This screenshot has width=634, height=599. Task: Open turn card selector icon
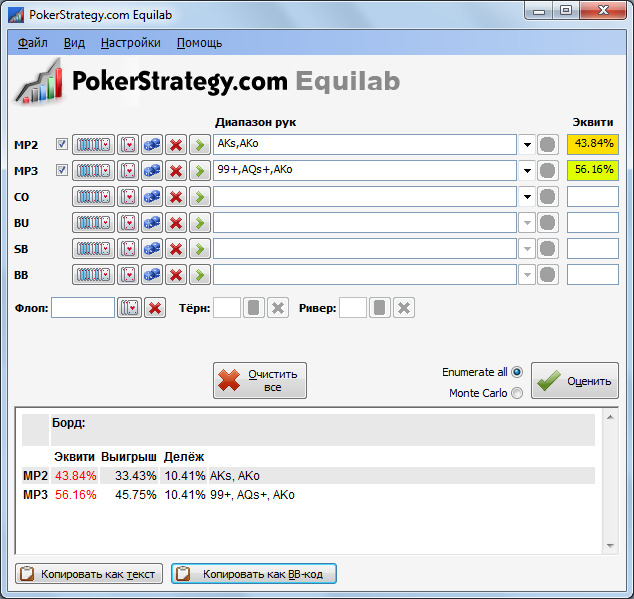254,308
